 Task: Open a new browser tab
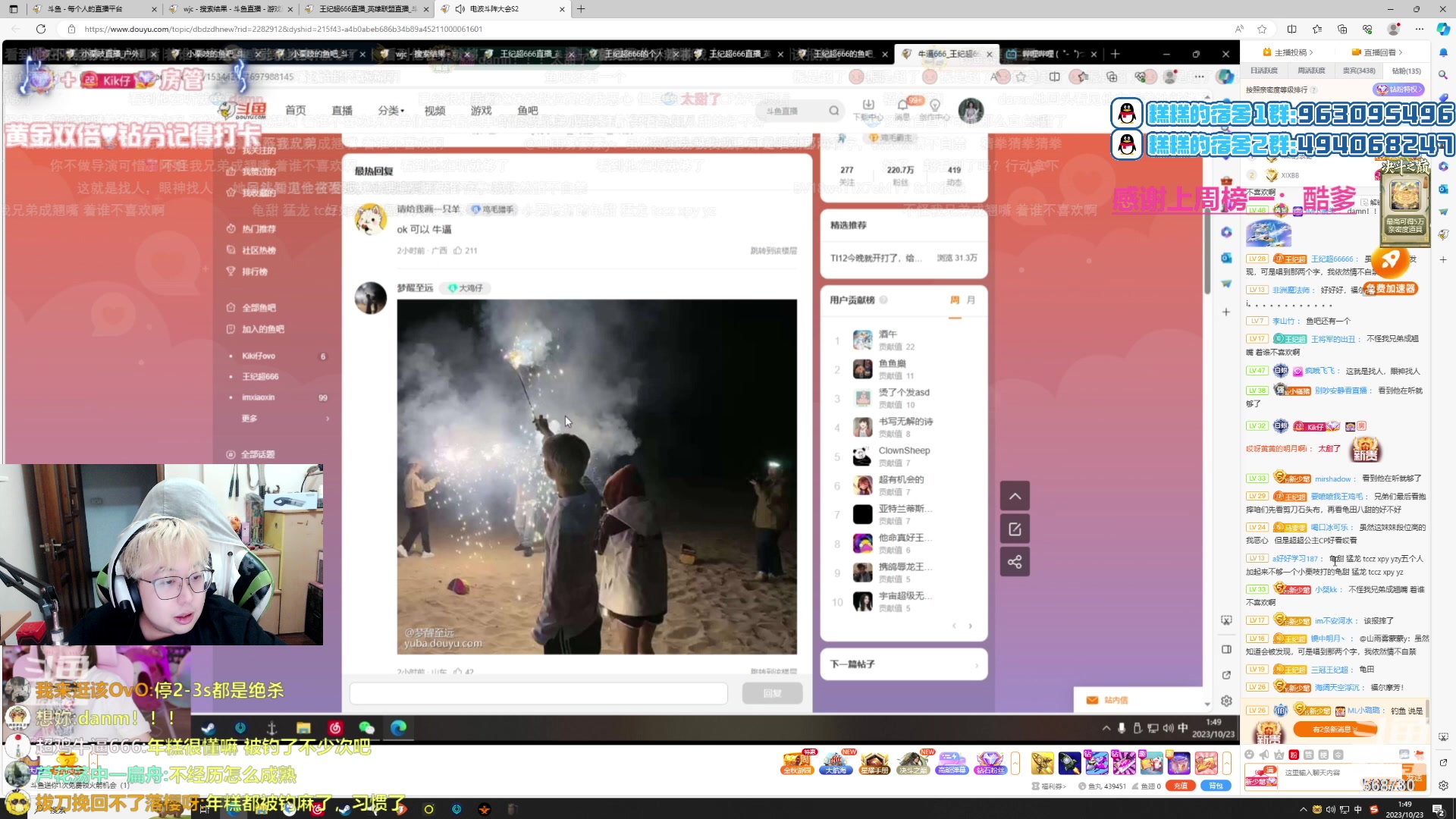[581, 9]
